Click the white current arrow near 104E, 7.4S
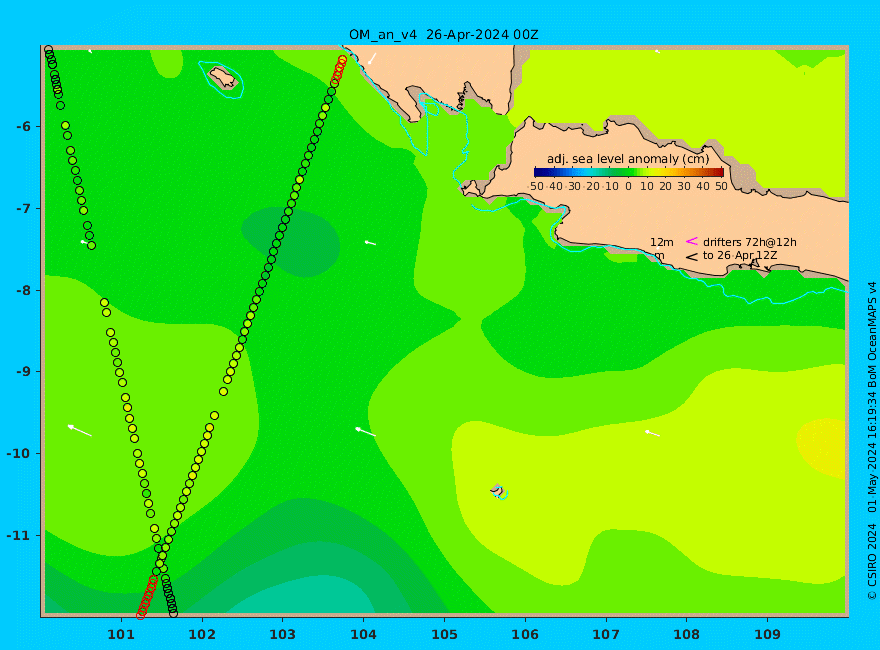 pos(370,242)
